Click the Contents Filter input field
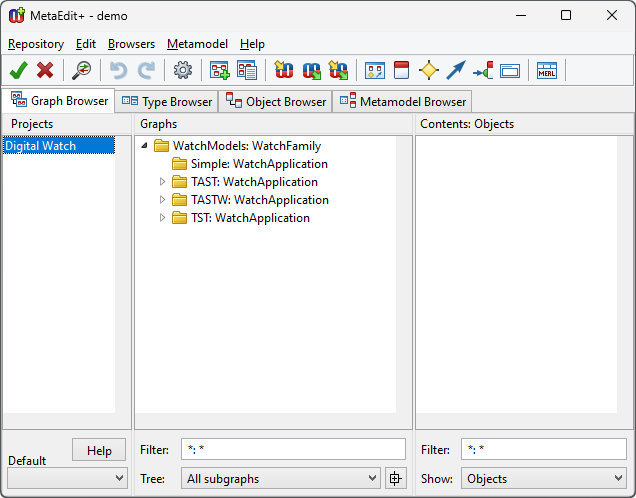 (x=544, y=449)
